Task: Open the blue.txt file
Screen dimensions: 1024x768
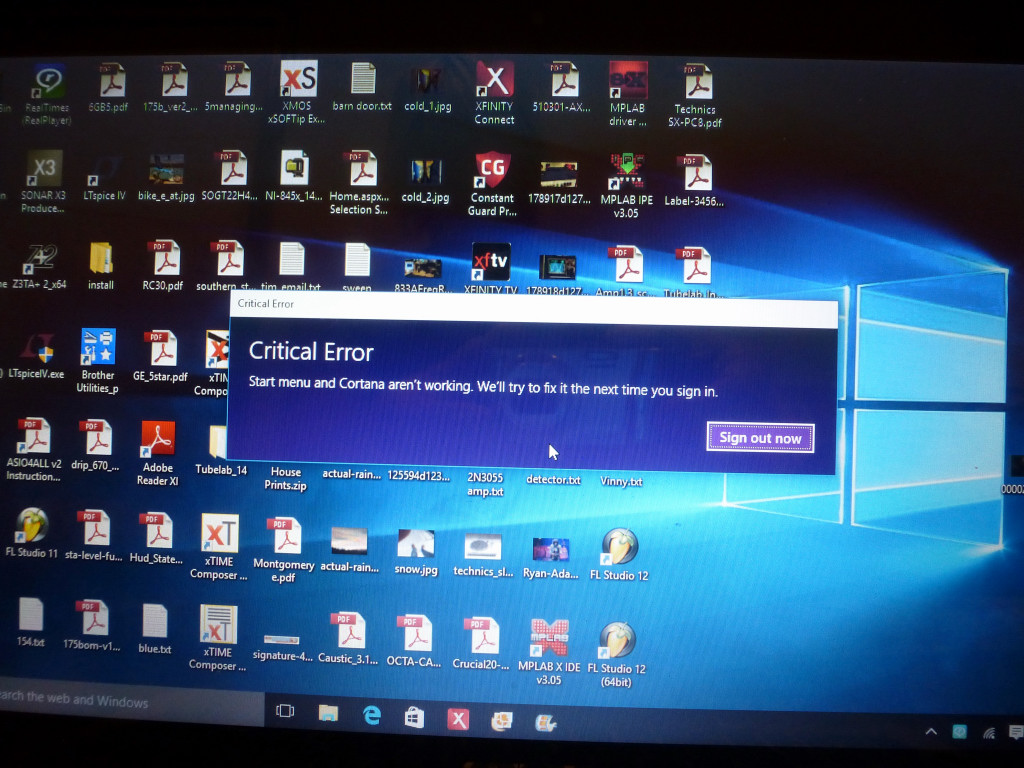Action: (x=155, y=629)
